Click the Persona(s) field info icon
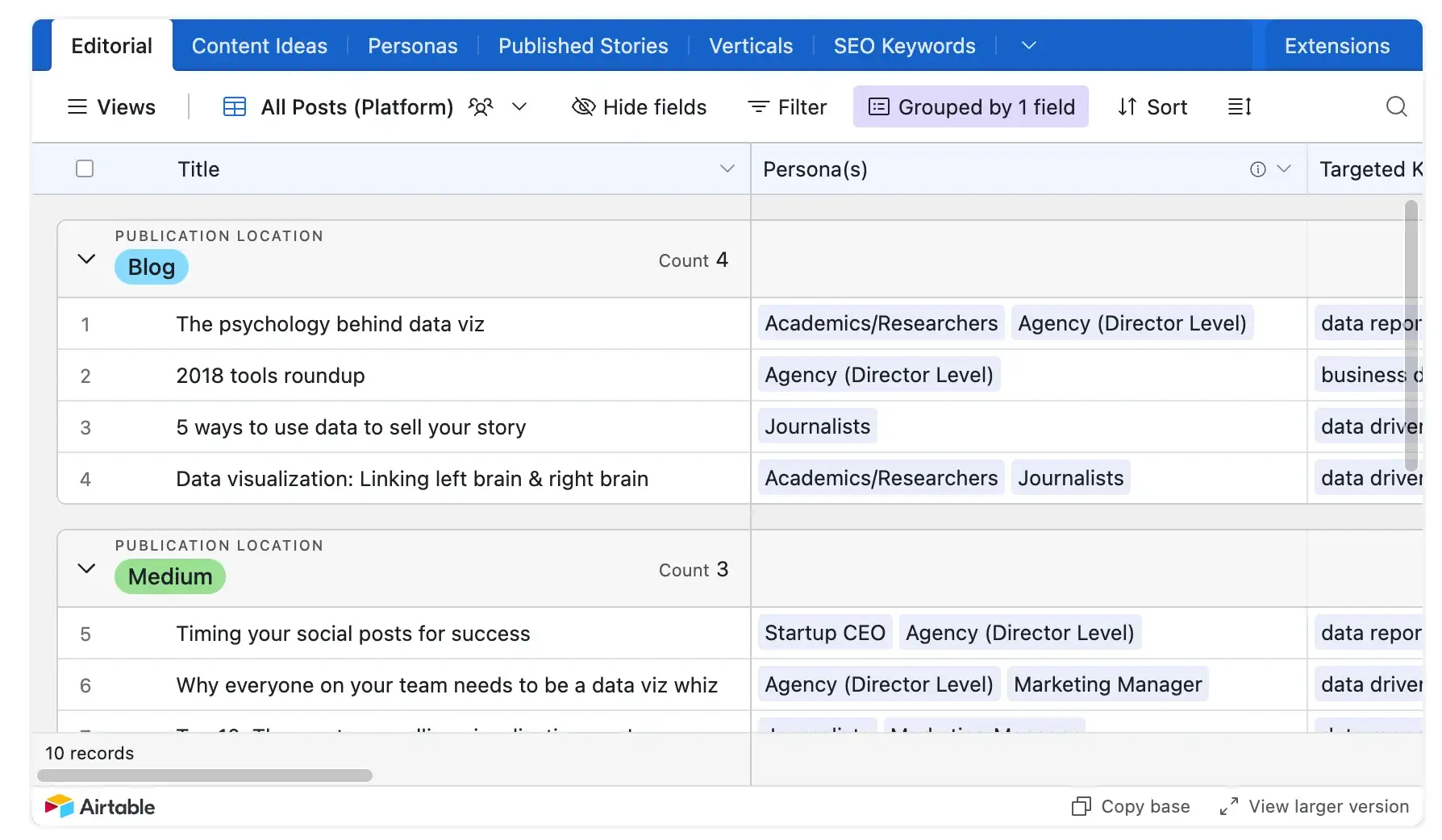 (x=1257, y=168)
